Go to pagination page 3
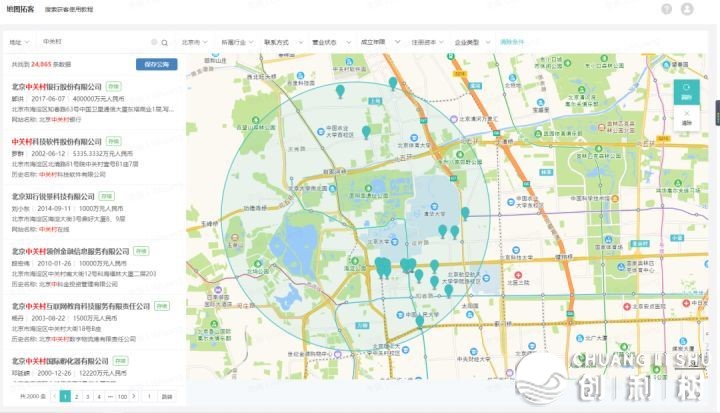Viewport: 720px width, 413px height. click(88, 396)
